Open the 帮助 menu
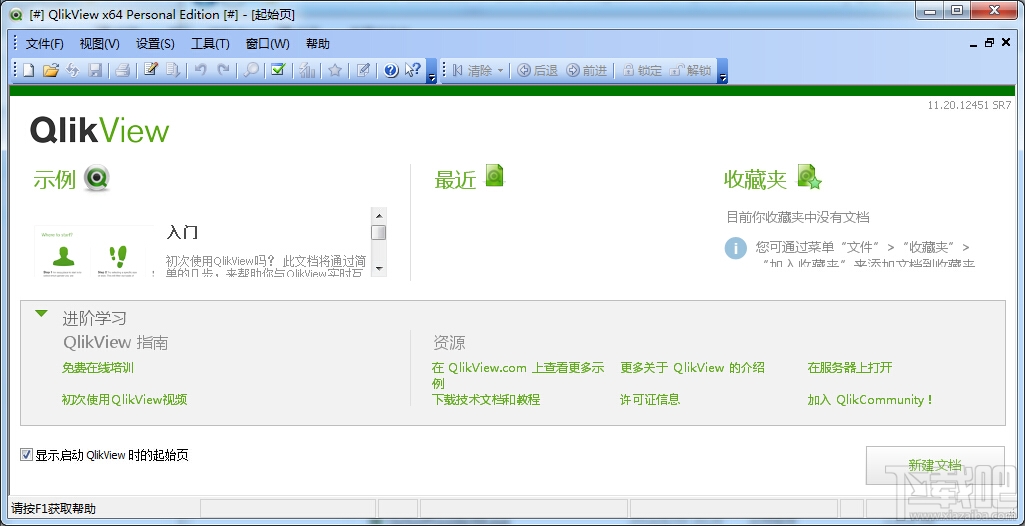 [318, 44]
